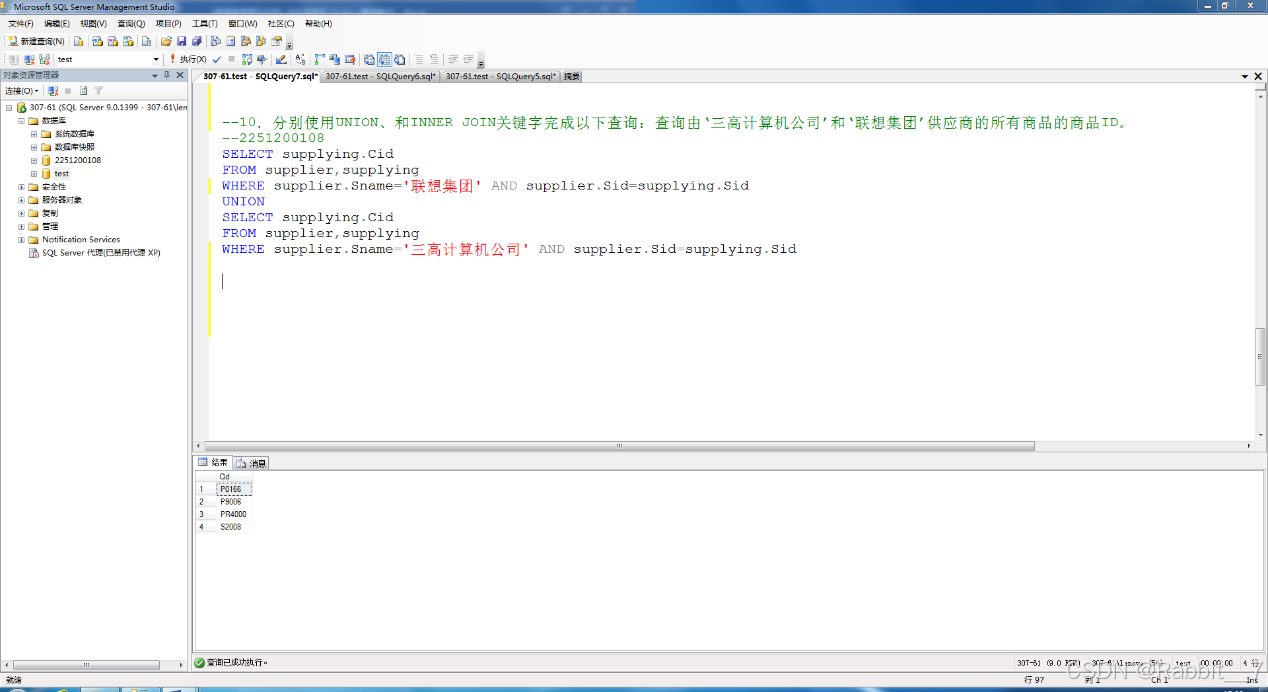Show the Registered Servers window
This screenshot has height=692, width=1268.
pyautogui.click(x=215, y=41)
